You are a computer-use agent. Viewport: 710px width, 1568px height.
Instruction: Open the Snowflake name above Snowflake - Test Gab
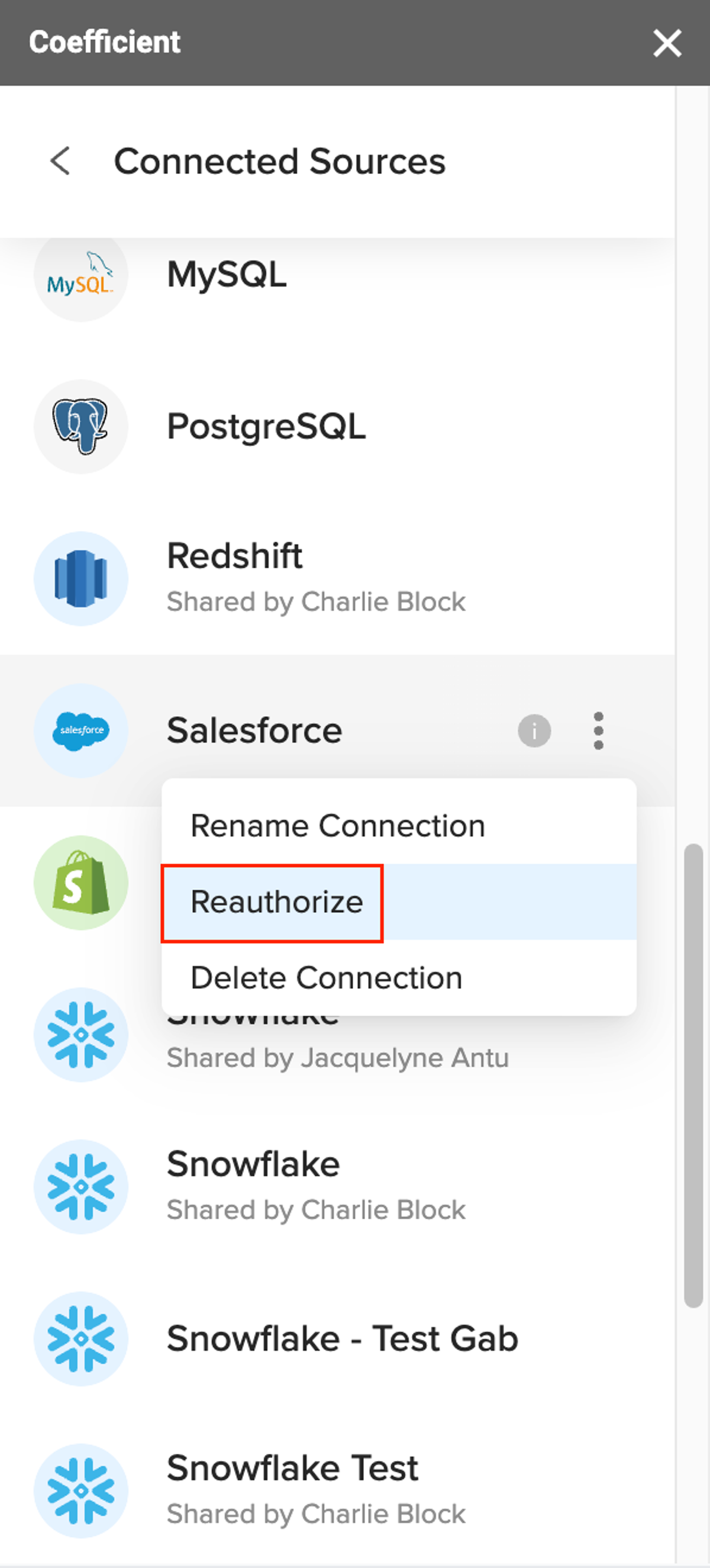point(253,1164)
